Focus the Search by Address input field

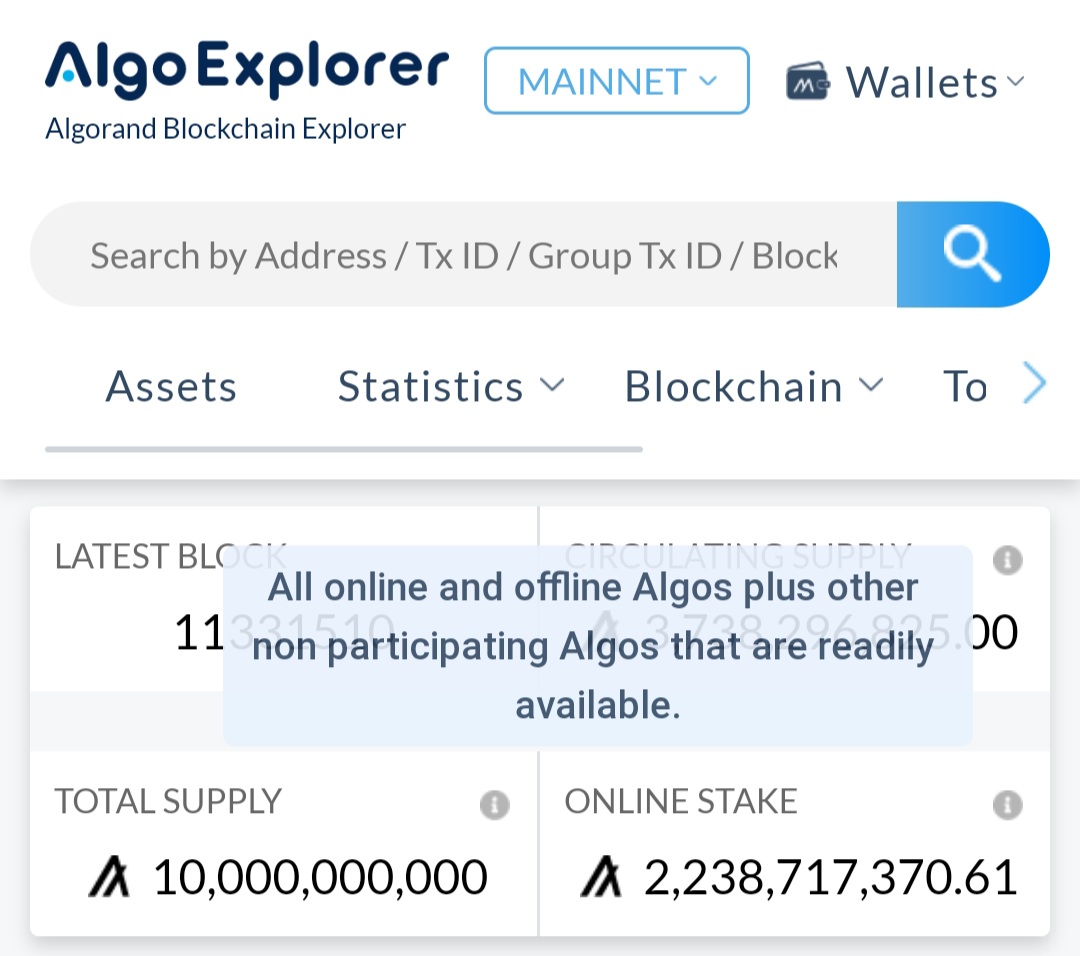click(x=464, y=255)
